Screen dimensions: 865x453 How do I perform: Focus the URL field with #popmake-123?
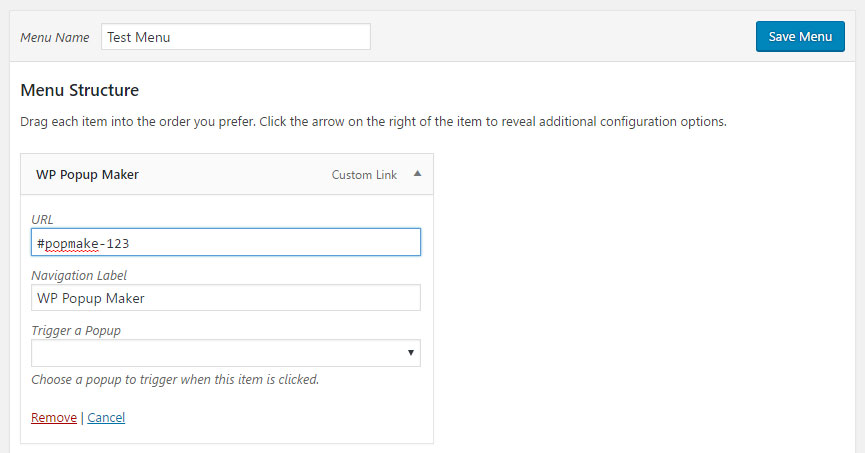click(226, 242)
